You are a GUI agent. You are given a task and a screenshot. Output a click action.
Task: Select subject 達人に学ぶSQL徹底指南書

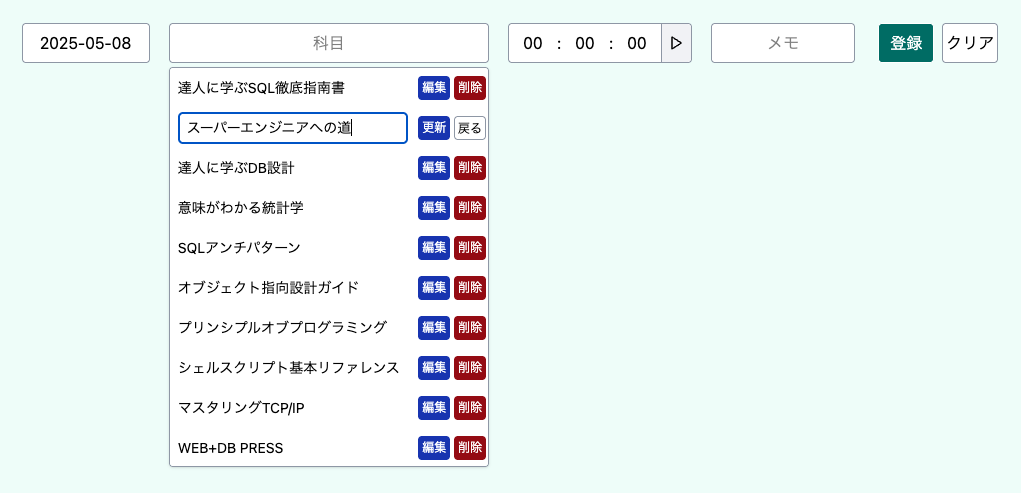(x=261, y=89)
